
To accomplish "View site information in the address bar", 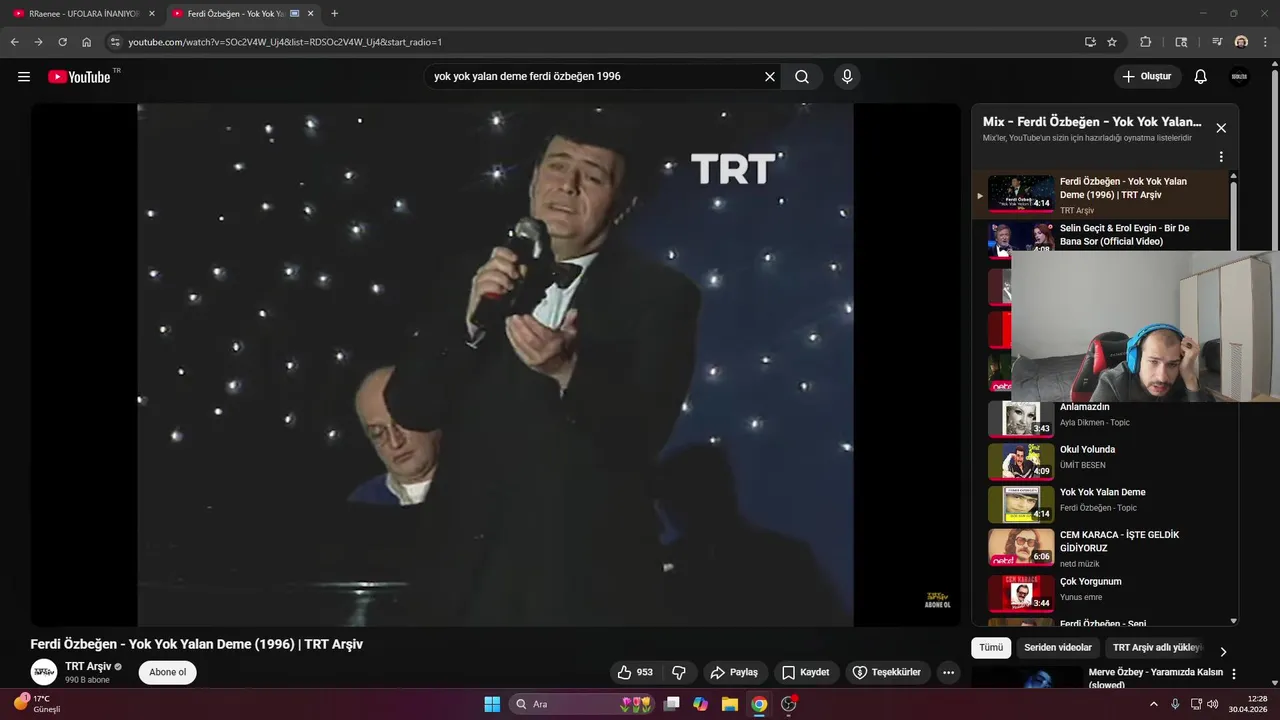I will point(115,42).
